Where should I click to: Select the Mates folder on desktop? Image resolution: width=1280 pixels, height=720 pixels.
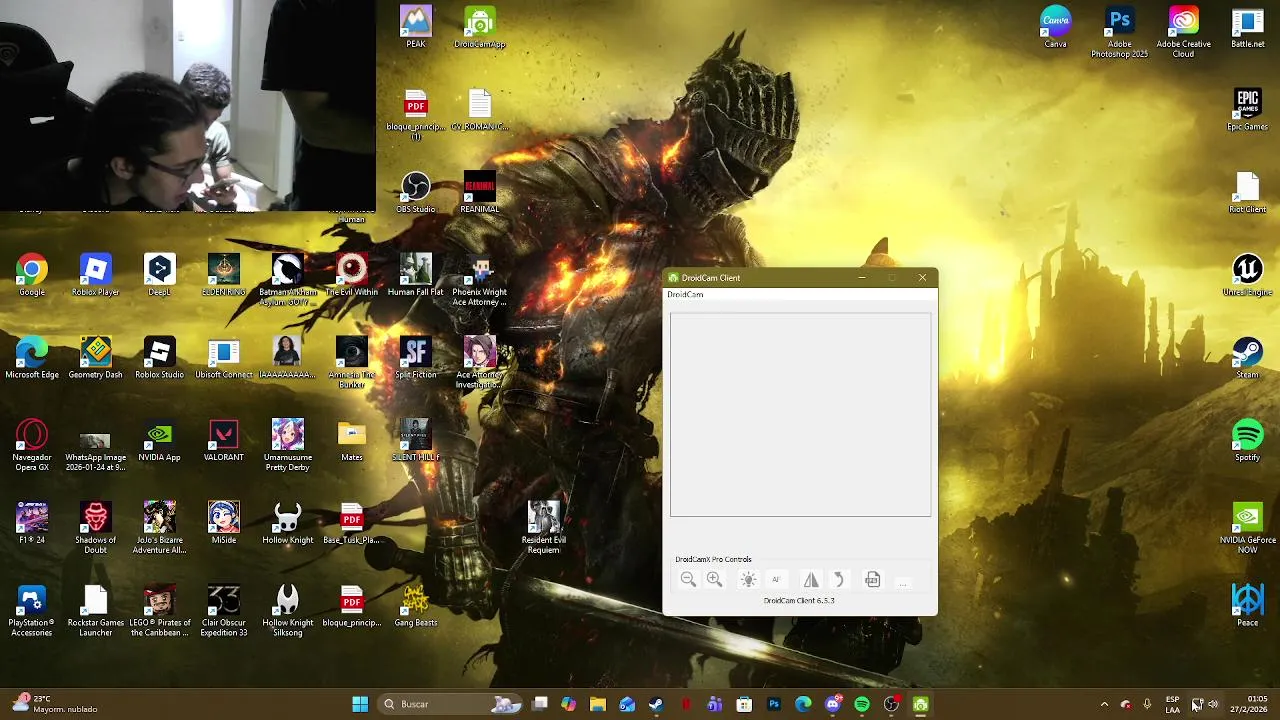[352, 441]
